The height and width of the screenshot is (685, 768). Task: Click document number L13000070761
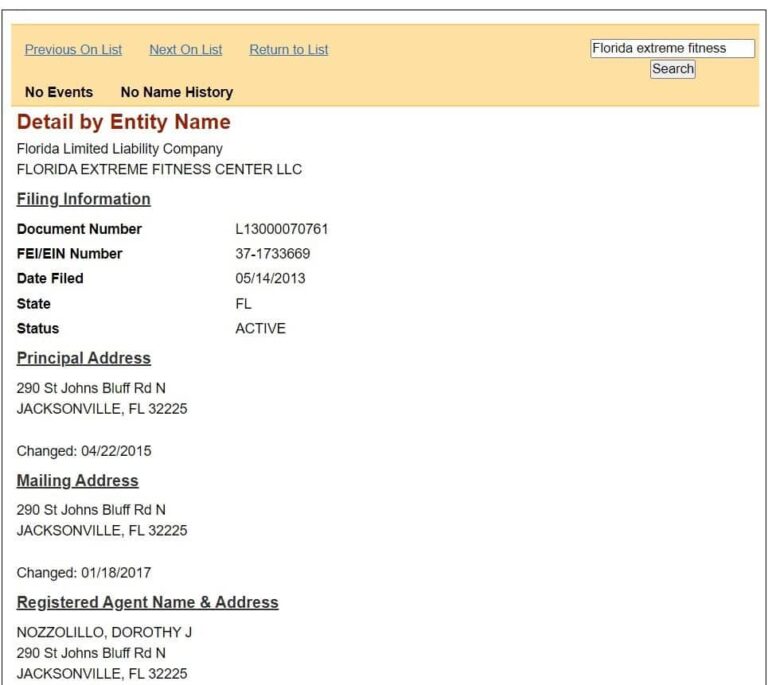coord(281,229)
